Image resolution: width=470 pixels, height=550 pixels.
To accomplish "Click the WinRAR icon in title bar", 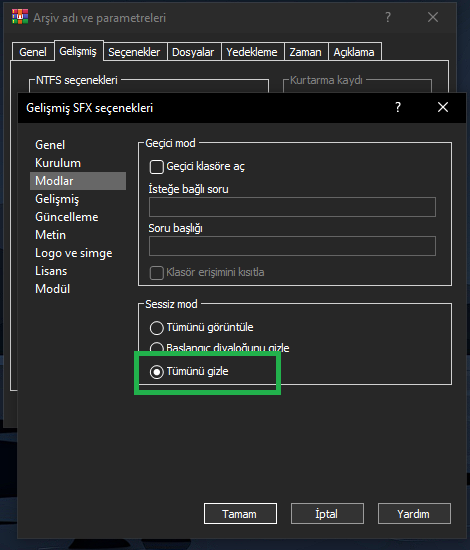I will pyautogui.click(x=20, y=17).
